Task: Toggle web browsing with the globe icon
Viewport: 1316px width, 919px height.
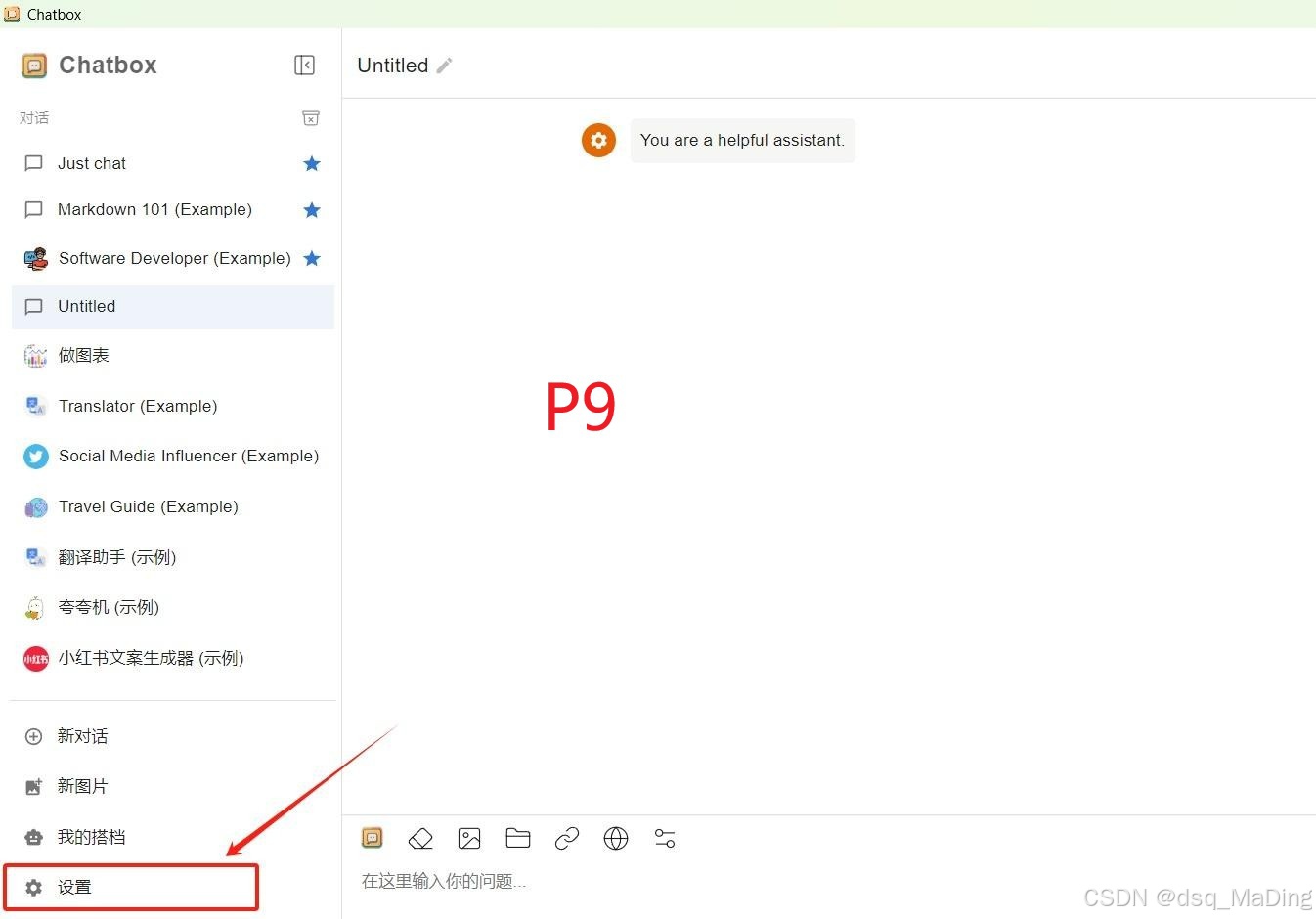Action: (616, 838)
